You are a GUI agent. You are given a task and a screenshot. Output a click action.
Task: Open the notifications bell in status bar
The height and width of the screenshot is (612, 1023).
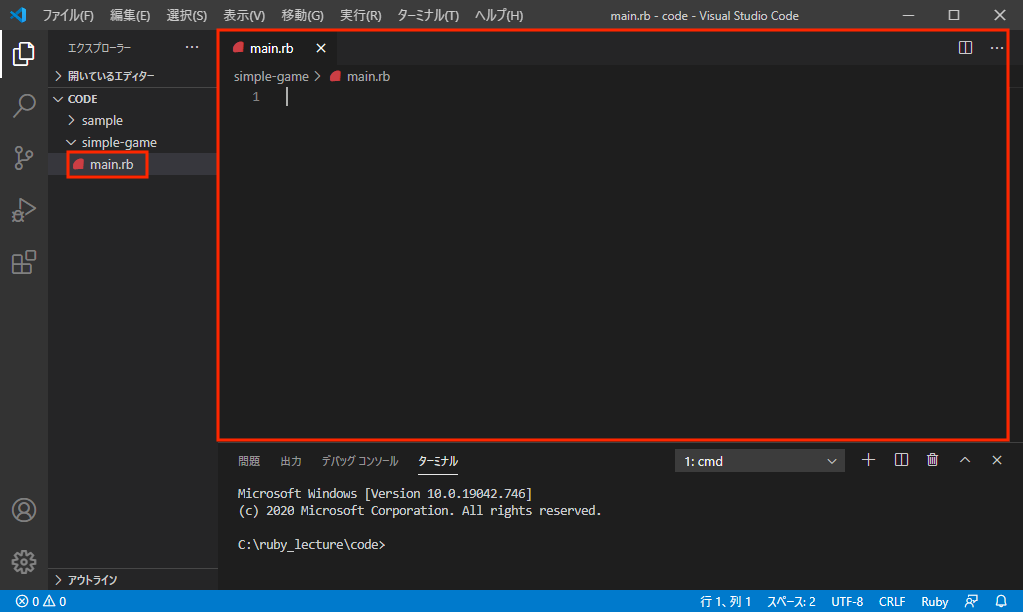click(x=1000, y=601)
